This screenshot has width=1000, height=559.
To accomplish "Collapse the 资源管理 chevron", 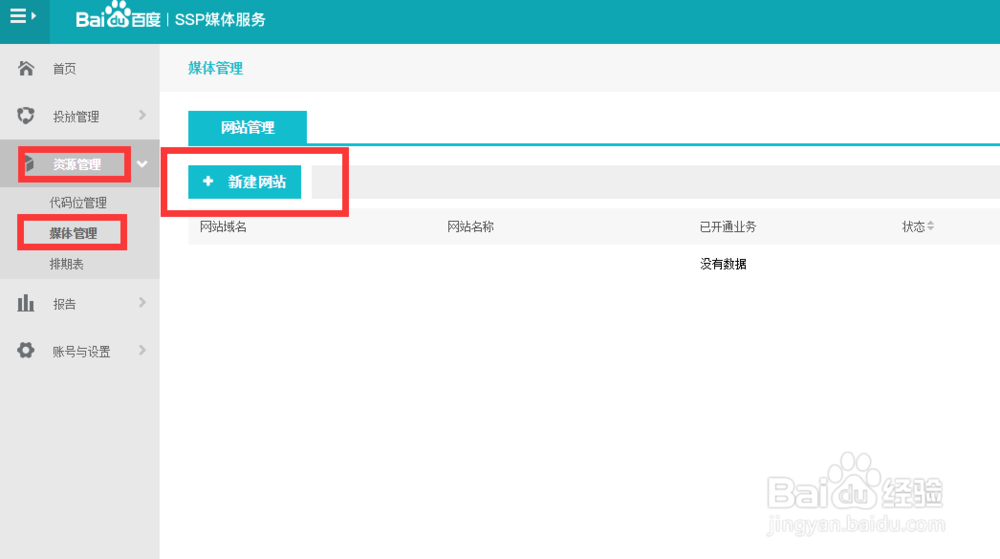I will coord(142,164).
